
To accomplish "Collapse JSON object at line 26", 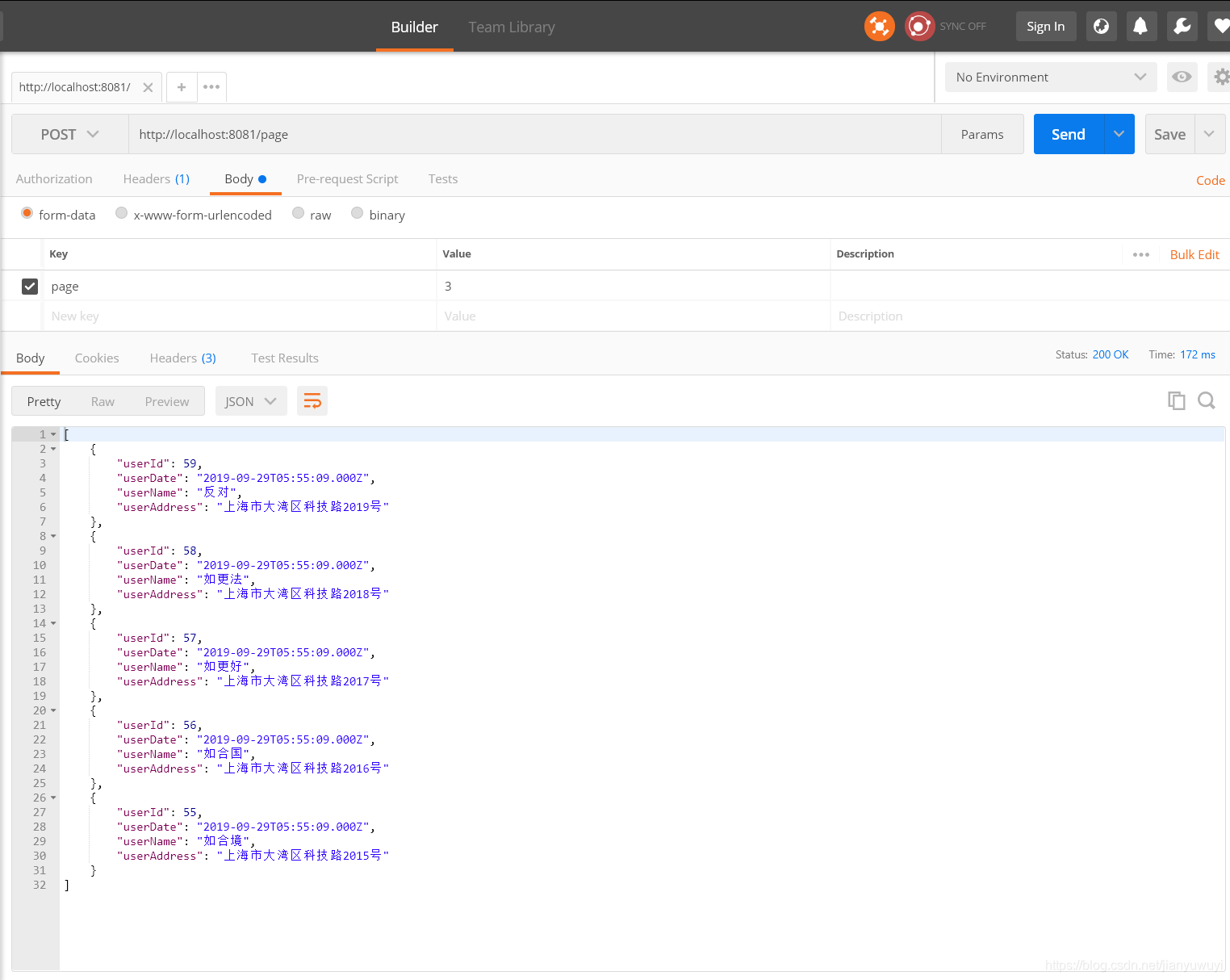I will 53,798.
